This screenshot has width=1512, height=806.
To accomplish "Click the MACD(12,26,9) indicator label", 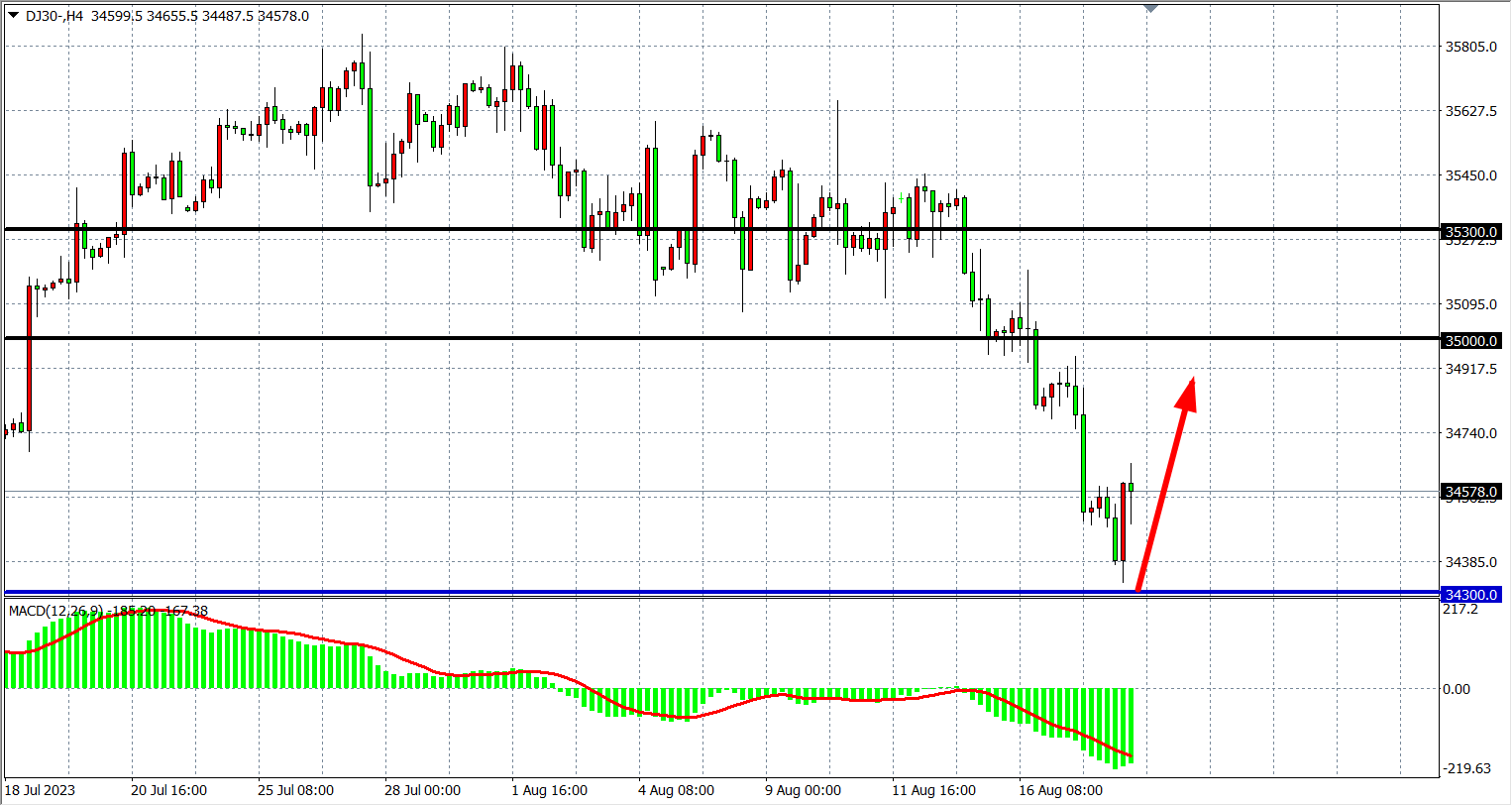I will pos(55,611).
